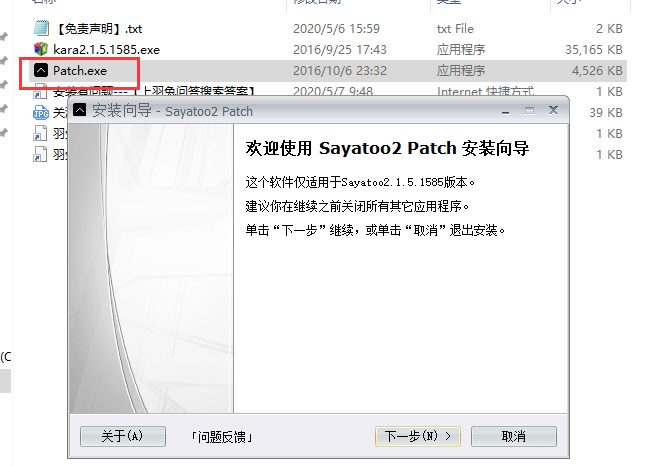The height and width of the screenshot is (466, 646).
Task: Click the 2 KB size cell
Action: pyautogui.click(x=609, y=29)
